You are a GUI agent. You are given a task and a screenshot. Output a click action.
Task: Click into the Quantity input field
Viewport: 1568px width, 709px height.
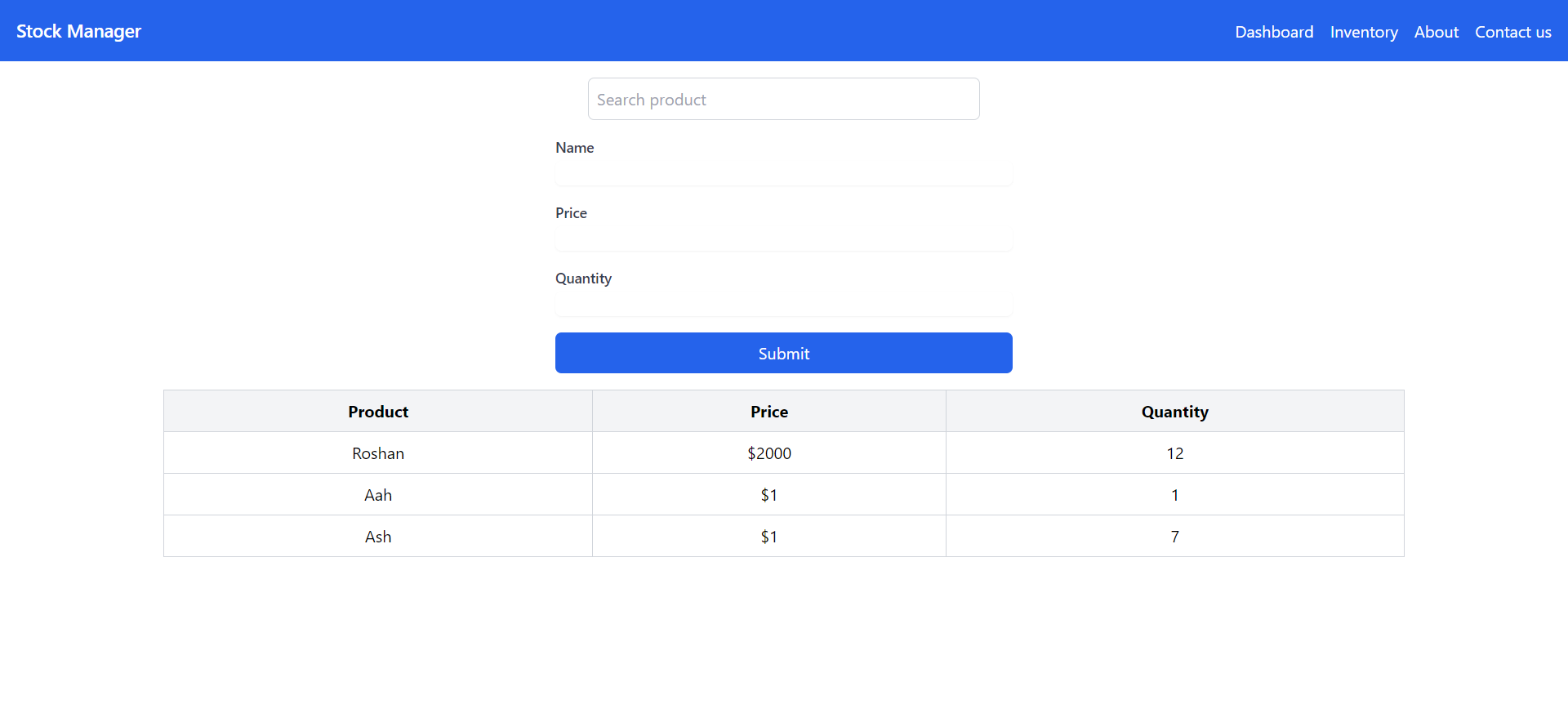pyautogui.click(x=784, y=304)
